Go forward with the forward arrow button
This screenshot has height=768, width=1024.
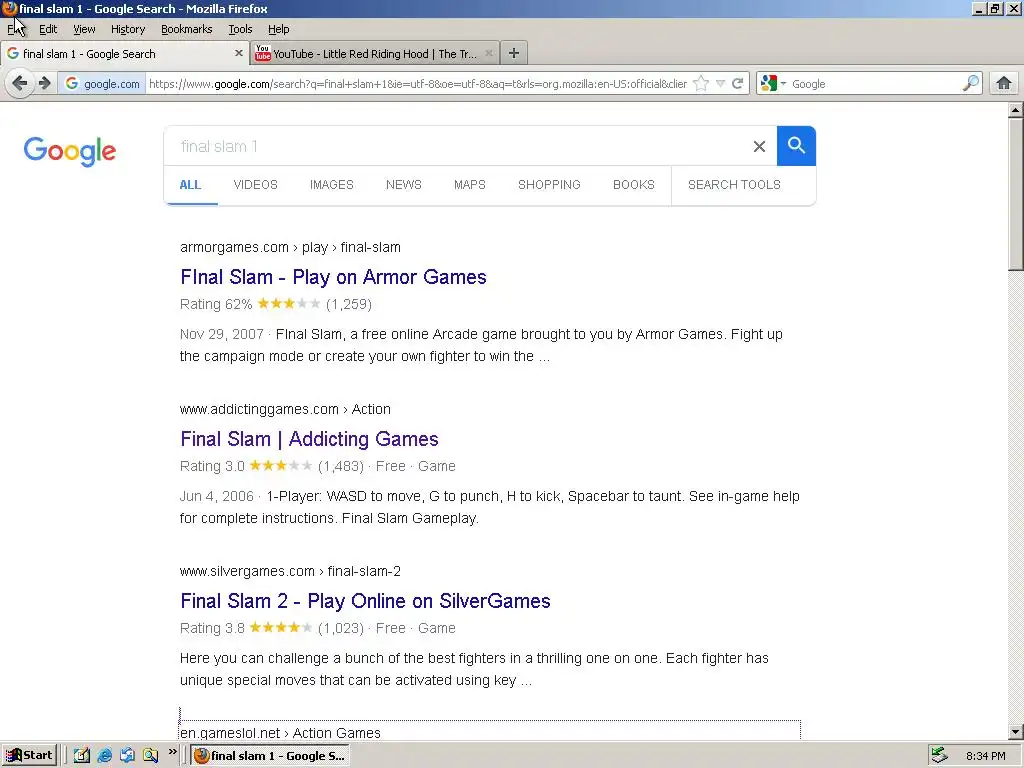[44, 84]
